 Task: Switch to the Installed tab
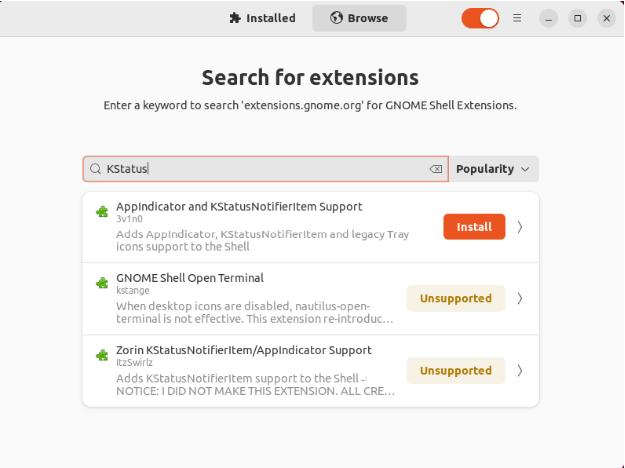pos(262,18)
